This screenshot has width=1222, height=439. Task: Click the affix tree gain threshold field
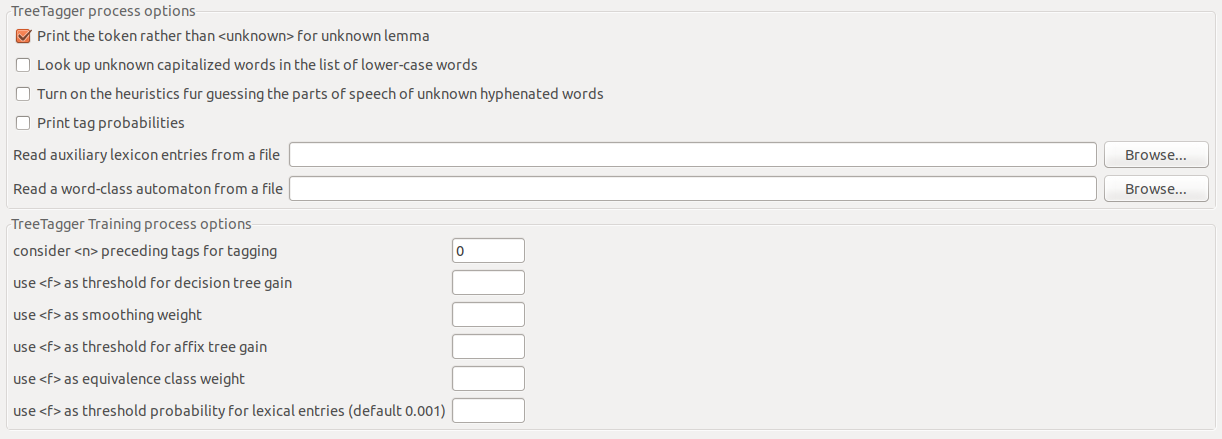[488, 347]
